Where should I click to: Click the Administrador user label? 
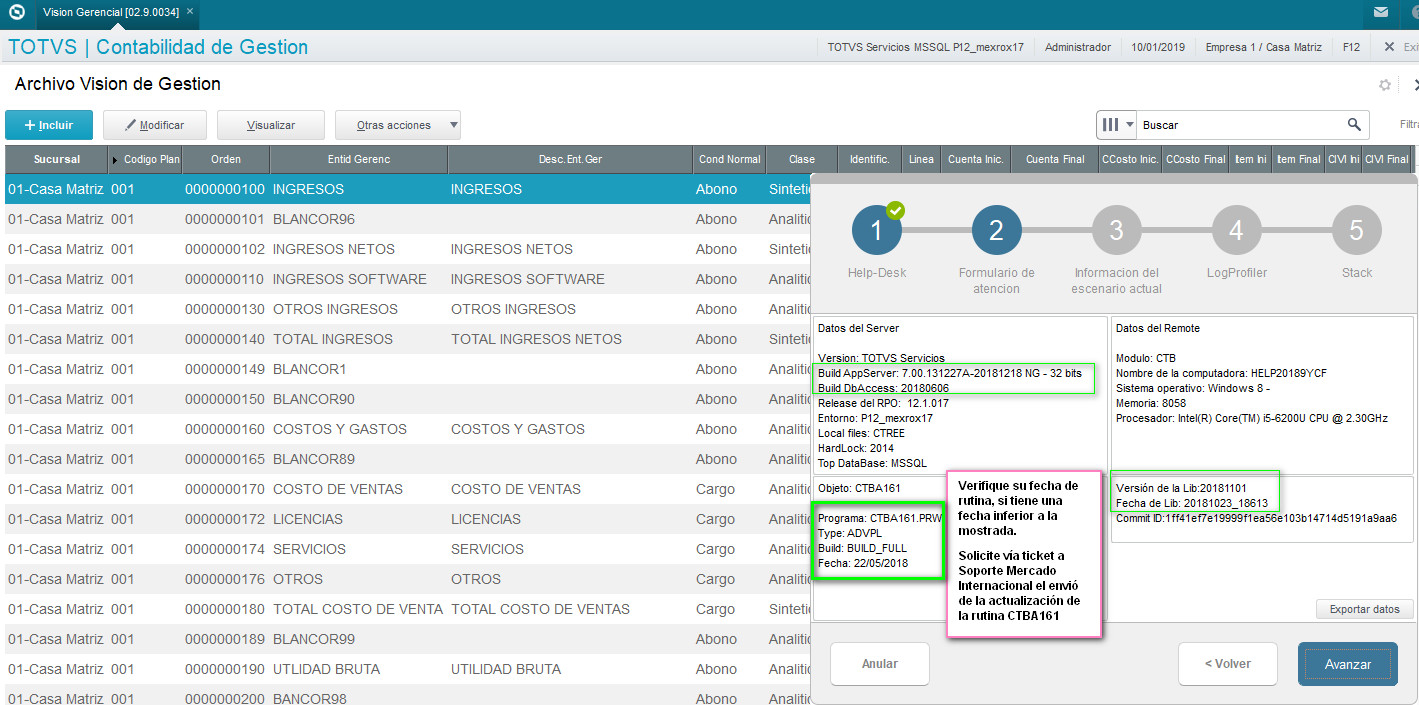(1078, 47)
